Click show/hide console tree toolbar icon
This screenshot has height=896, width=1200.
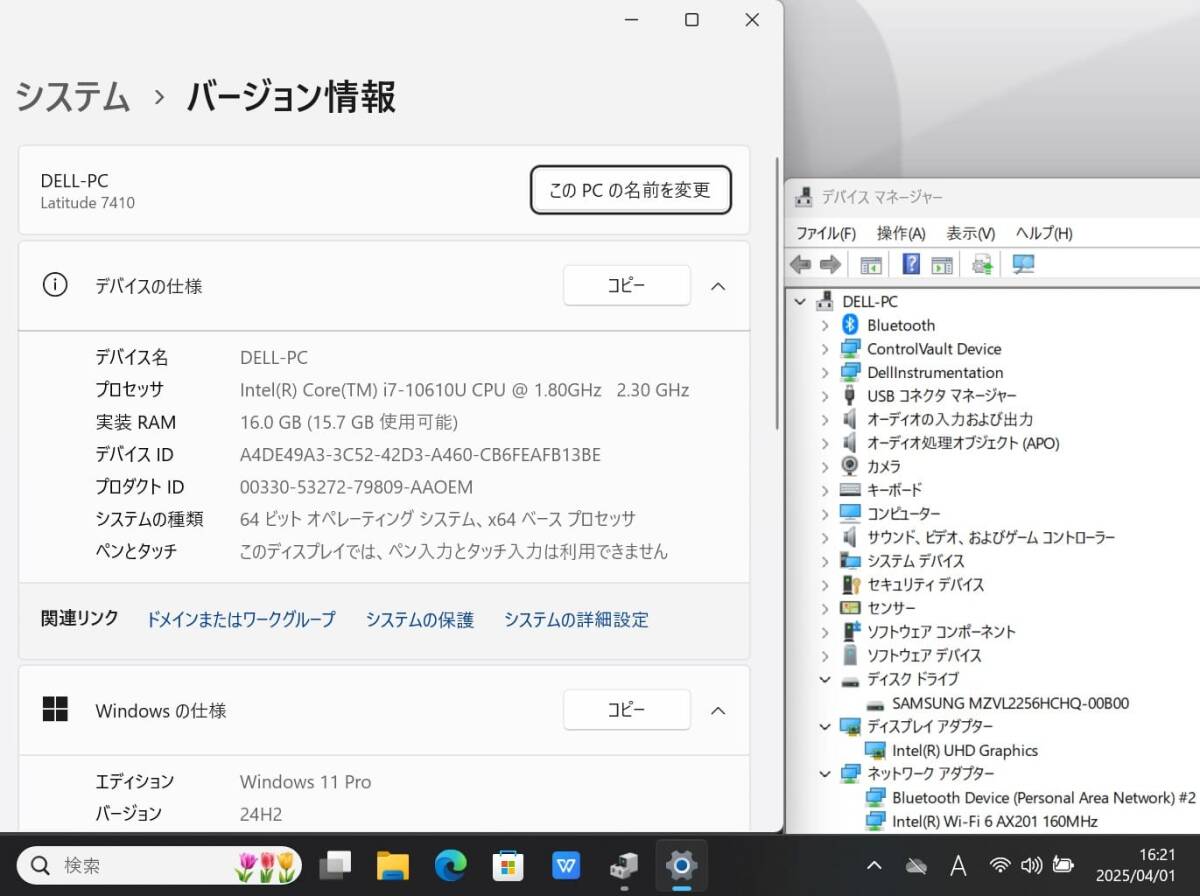click(871, 264)
